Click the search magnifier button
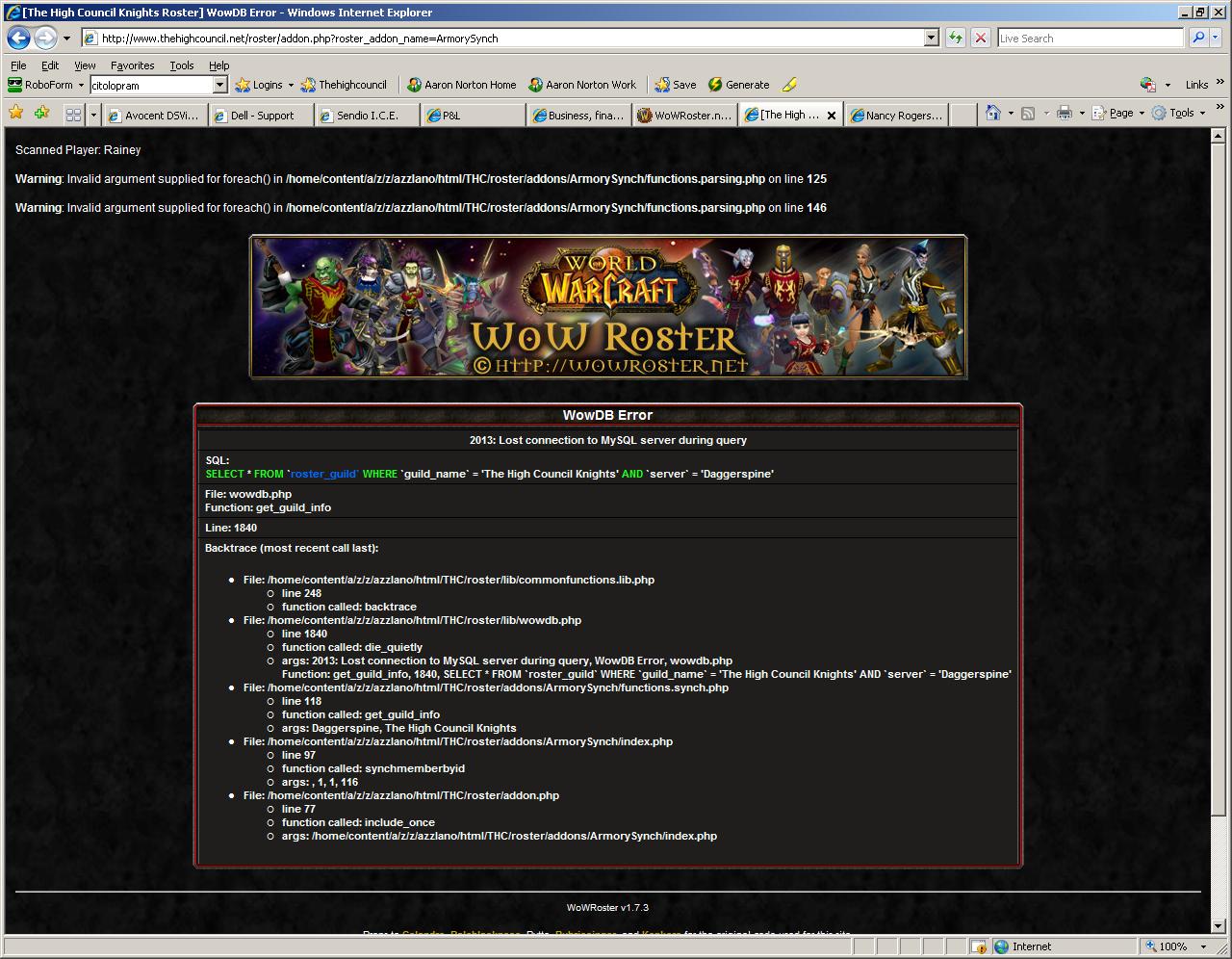 tap(1198, 39)
